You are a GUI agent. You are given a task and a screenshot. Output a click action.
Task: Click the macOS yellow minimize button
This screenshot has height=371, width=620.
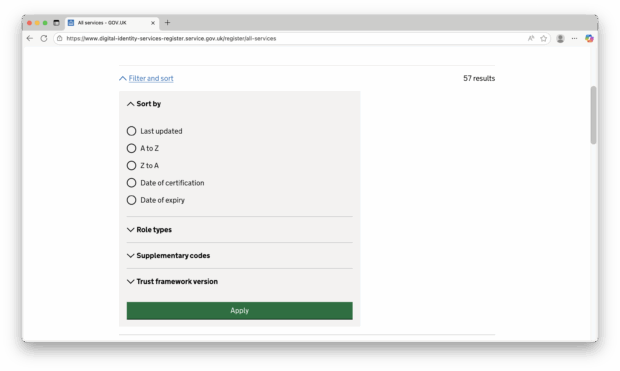(x=37, y=23)
